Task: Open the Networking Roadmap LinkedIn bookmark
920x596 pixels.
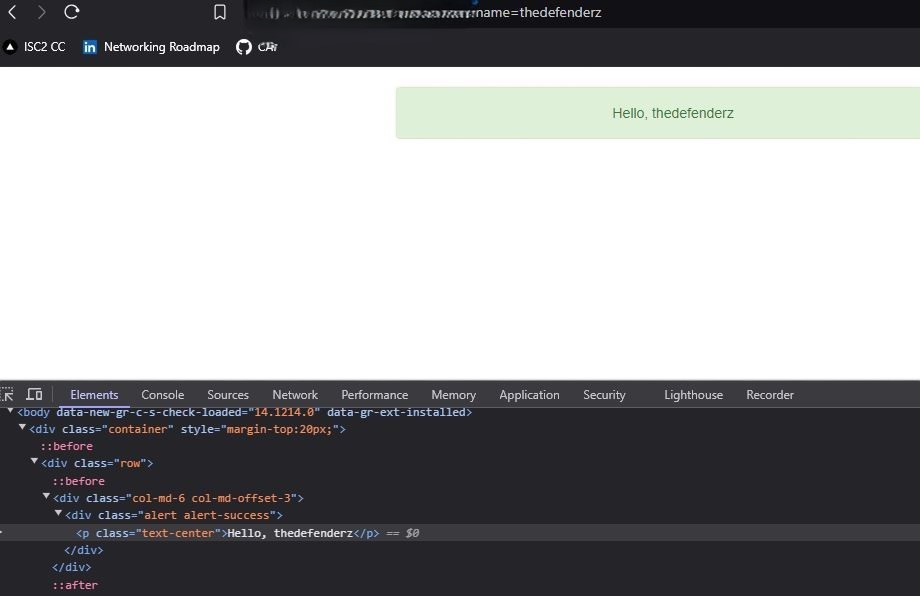Action: (151, 47)
